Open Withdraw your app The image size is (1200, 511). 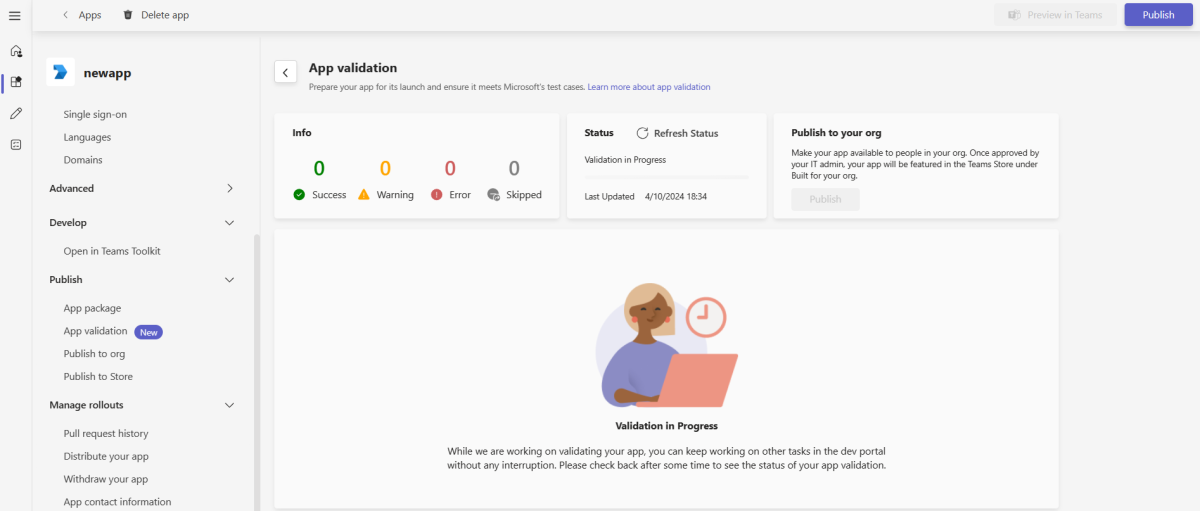click(x=105, y=479)
